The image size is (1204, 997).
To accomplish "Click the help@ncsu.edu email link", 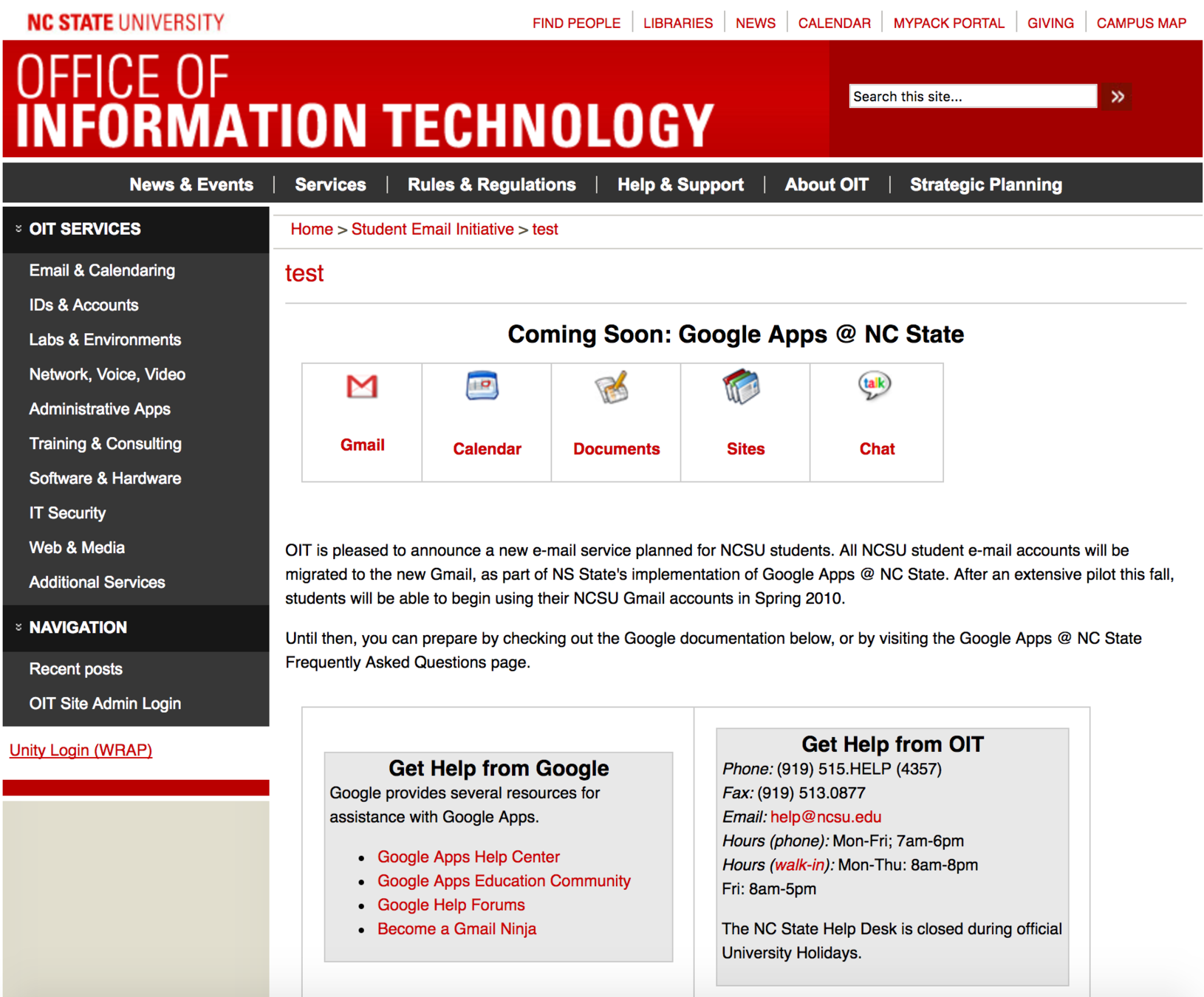I will pos(825,817).
